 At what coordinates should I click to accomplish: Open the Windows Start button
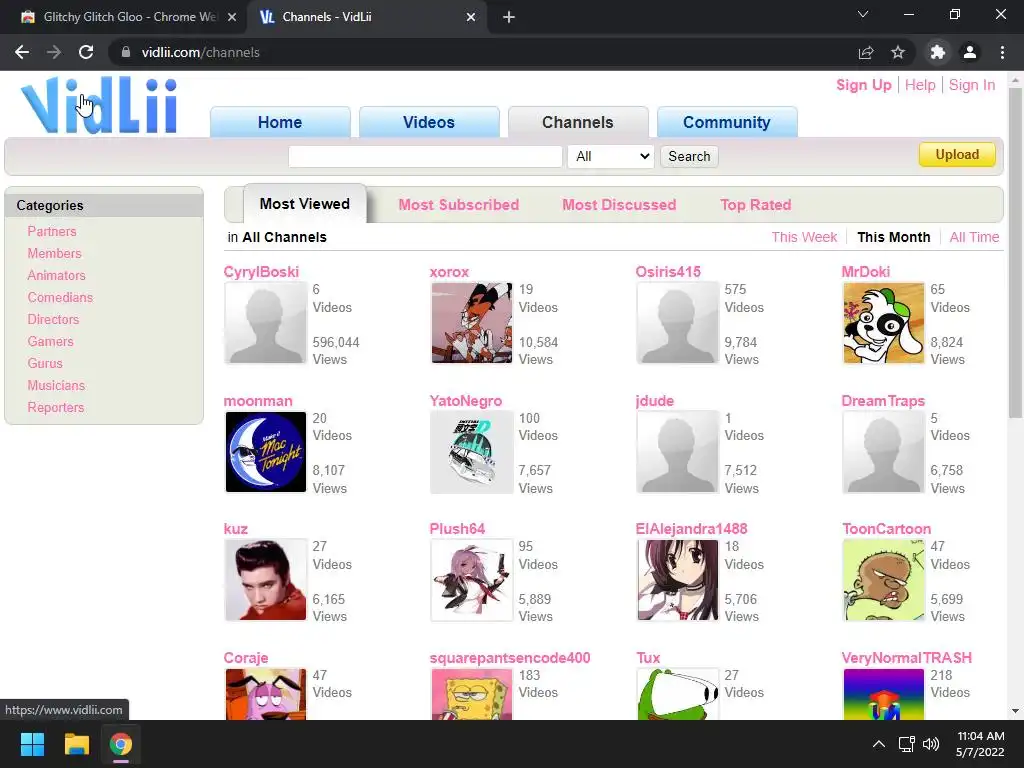point(32,744)
